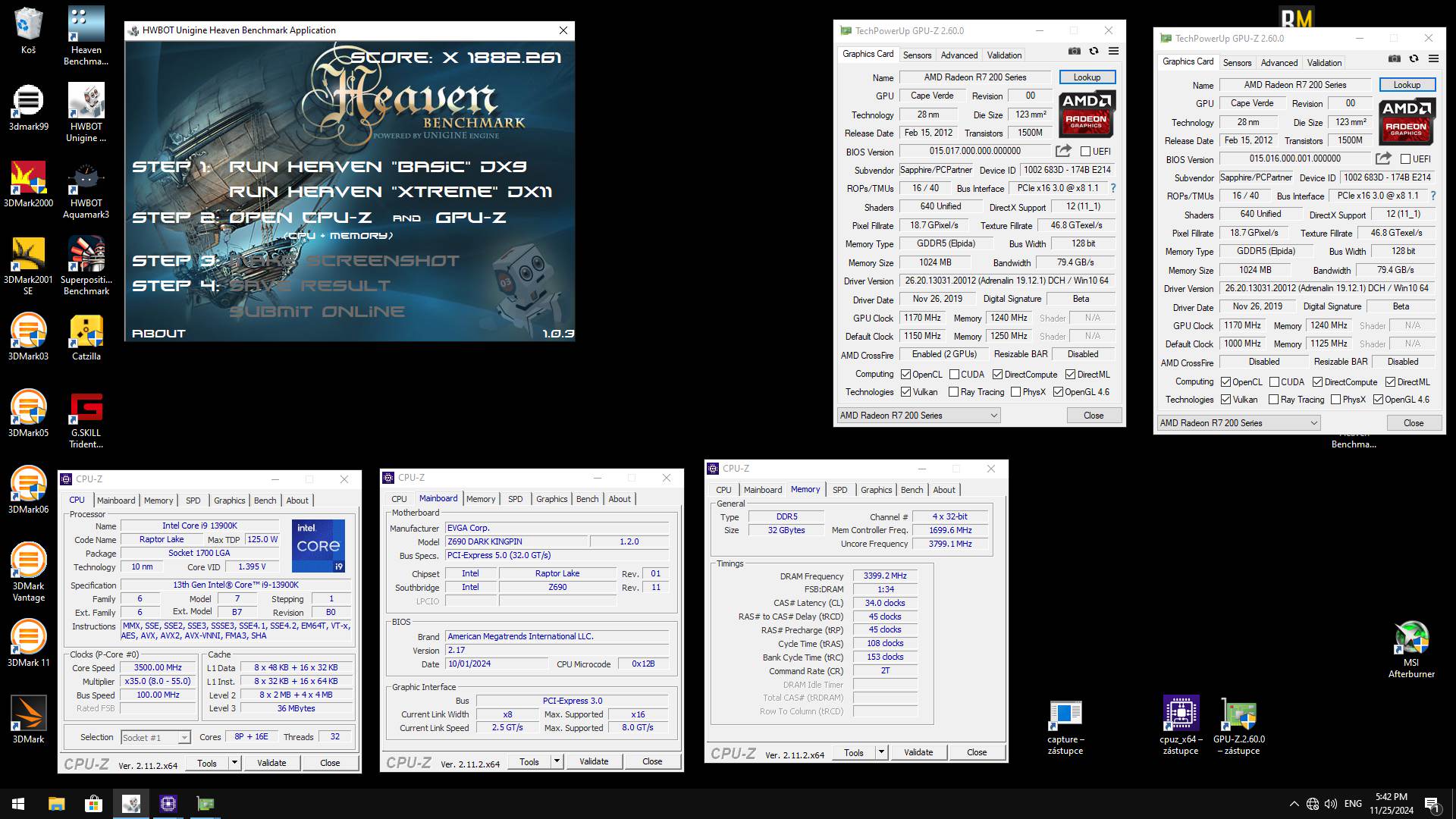Open cpuz_x64 desktop shortcut
The height and width of the screenshot is (819, 1456).
pos(1181,726)
